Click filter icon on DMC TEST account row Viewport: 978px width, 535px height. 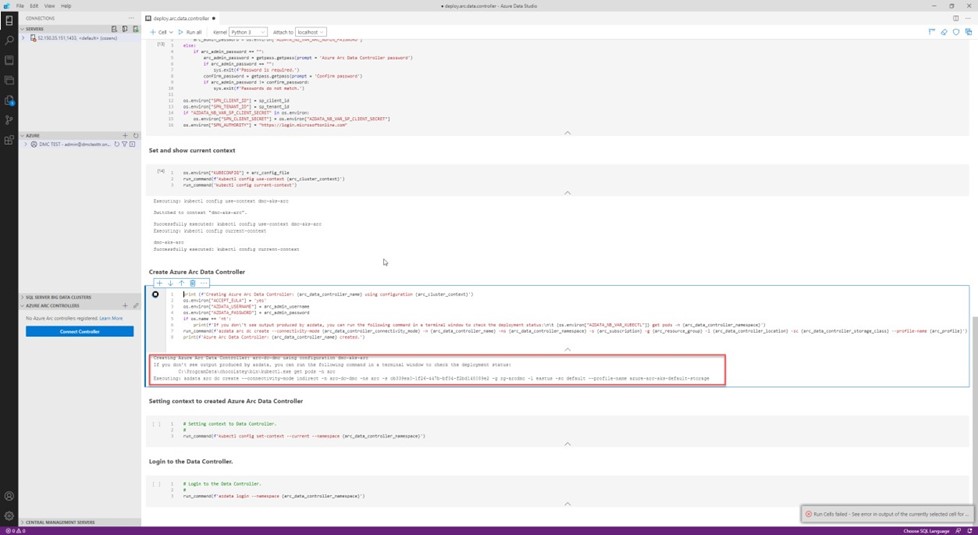(x=125, y=144)
